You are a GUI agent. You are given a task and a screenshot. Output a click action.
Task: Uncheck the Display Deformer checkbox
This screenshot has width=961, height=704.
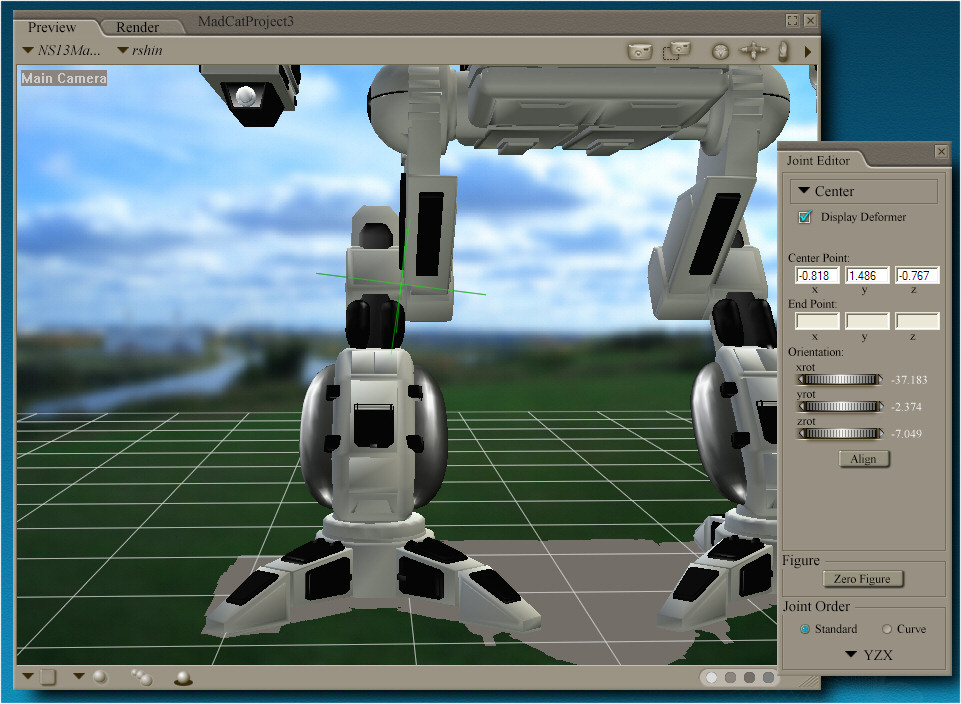(805, 217)
